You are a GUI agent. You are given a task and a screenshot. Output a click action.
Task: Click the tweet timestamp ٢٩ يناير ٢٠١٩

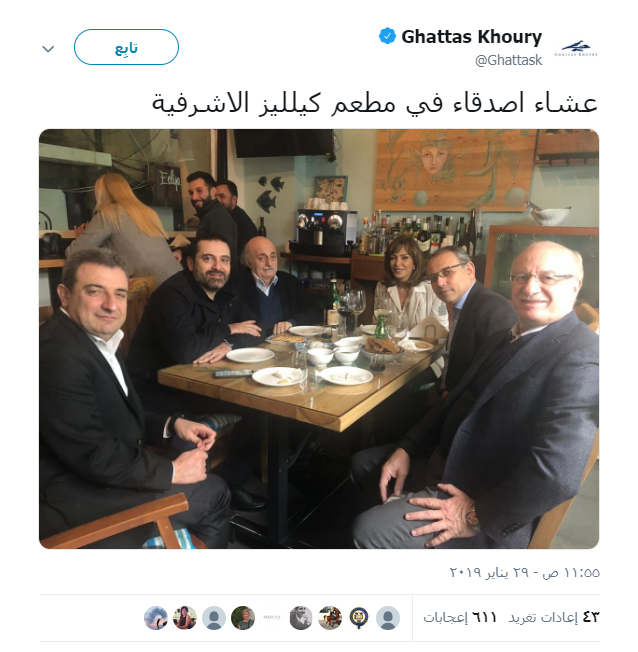click(524, 573)
